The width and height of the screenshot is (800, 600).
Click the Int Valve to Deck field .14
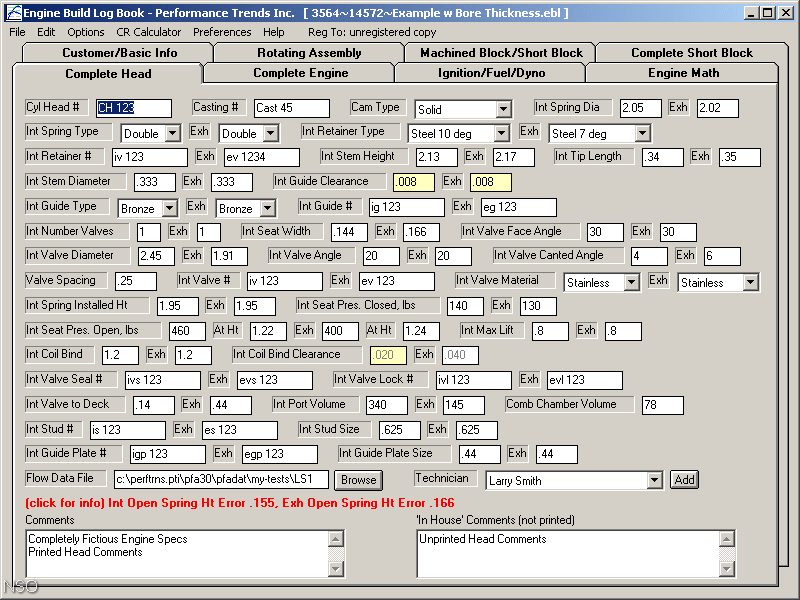[154, 405]
